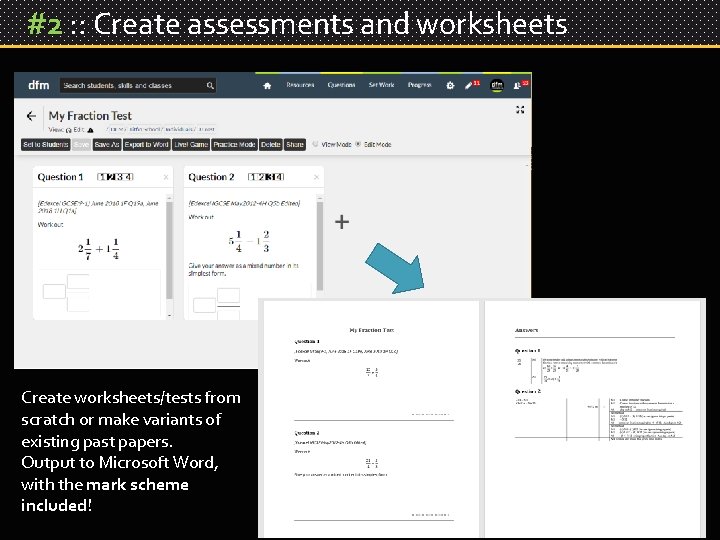Start a Live! Game
This screenshot has width=720, height=540.
[191, 145]
